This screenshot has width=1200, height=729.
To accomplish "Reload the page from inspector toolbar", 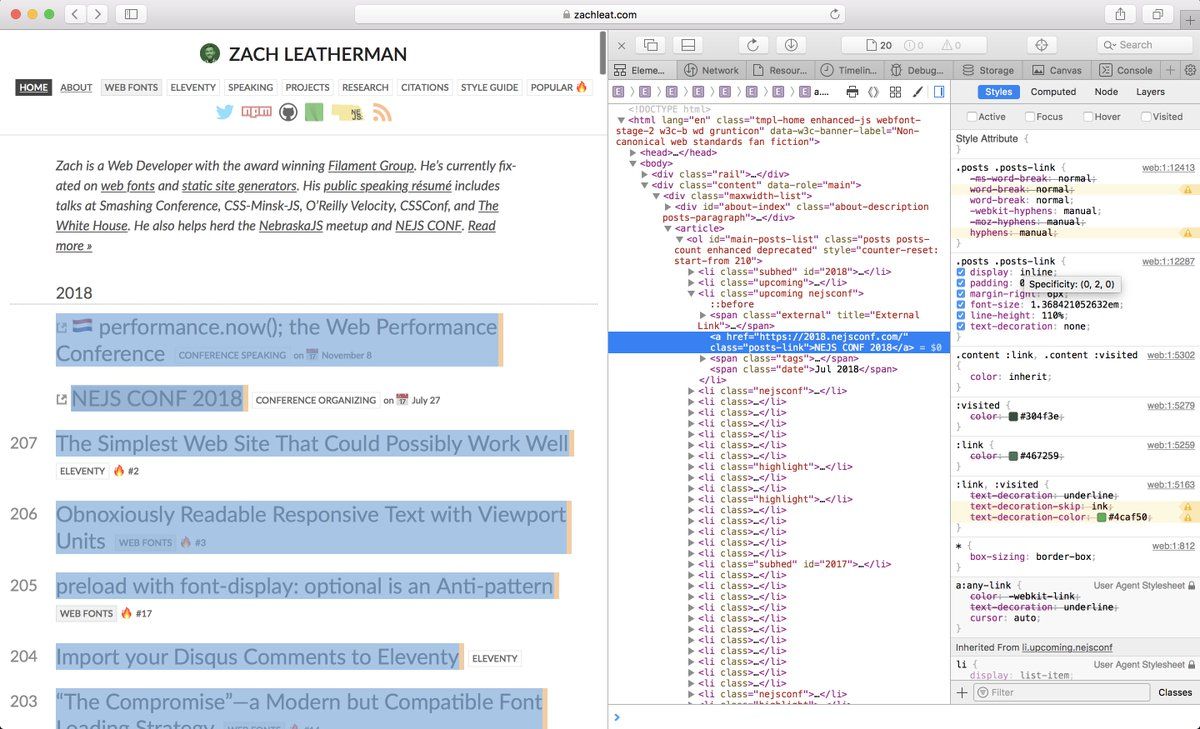I will 752,45.
